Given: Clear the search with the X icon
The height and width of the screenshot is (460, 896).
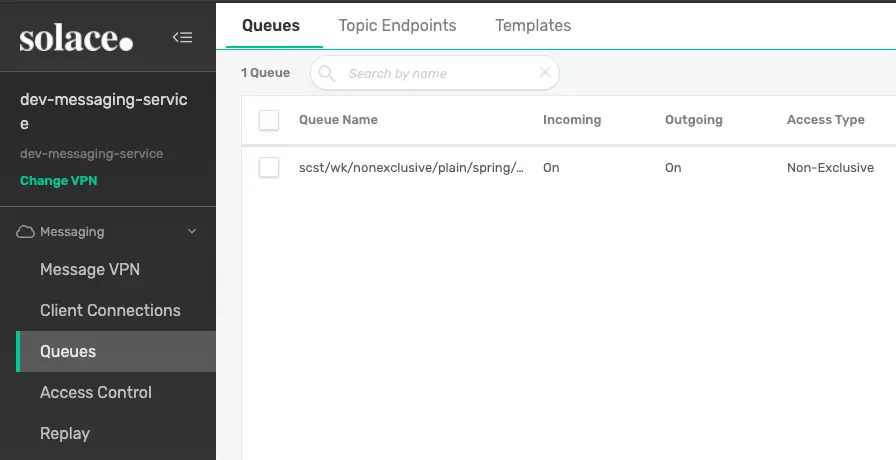Looking at the screenshot, I should click(x=545, y=72).
